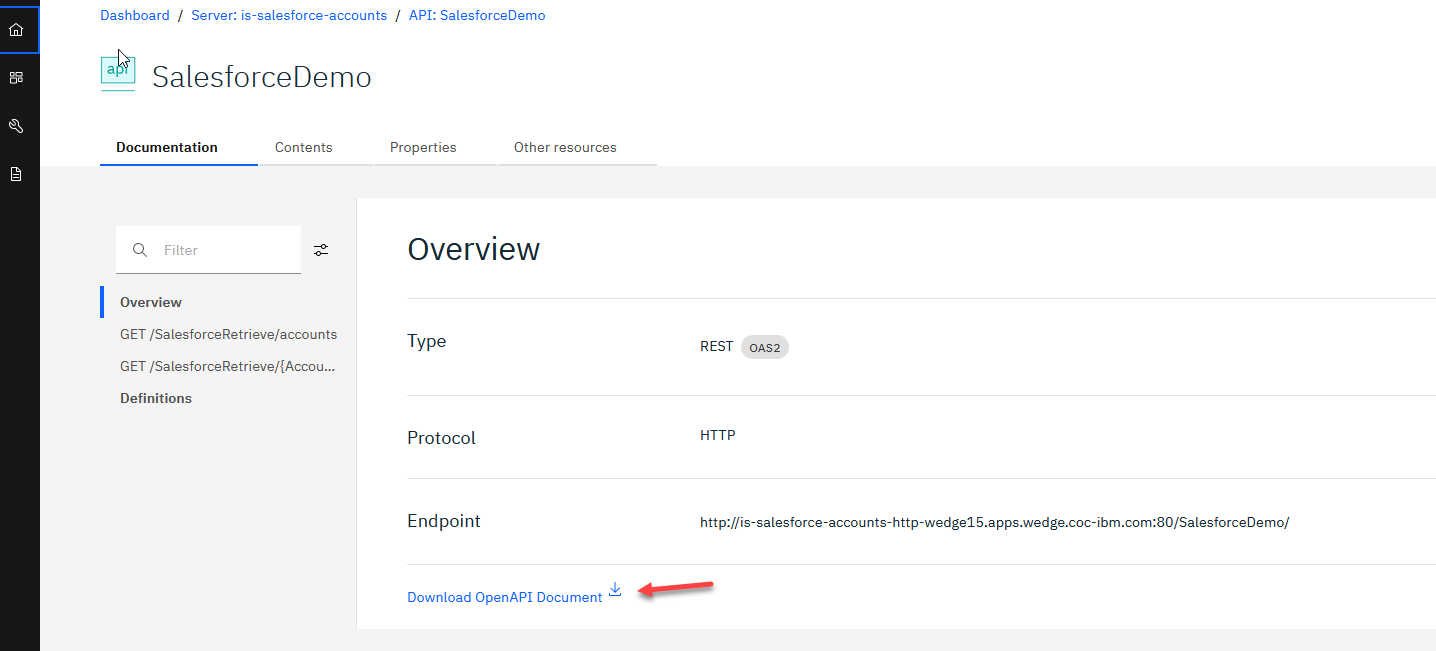Open the document icon in left sidebar
Image resolution: width=1436 pixels, height=651 pixels.
click(16, 174)
